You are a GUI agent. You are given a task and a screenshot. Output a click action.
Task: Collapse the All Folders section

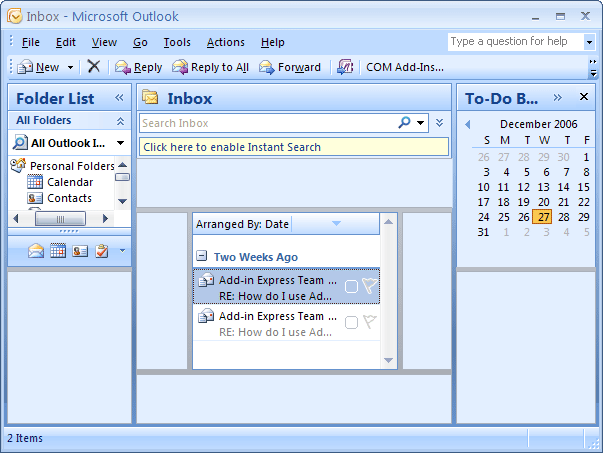pos(120,121)
